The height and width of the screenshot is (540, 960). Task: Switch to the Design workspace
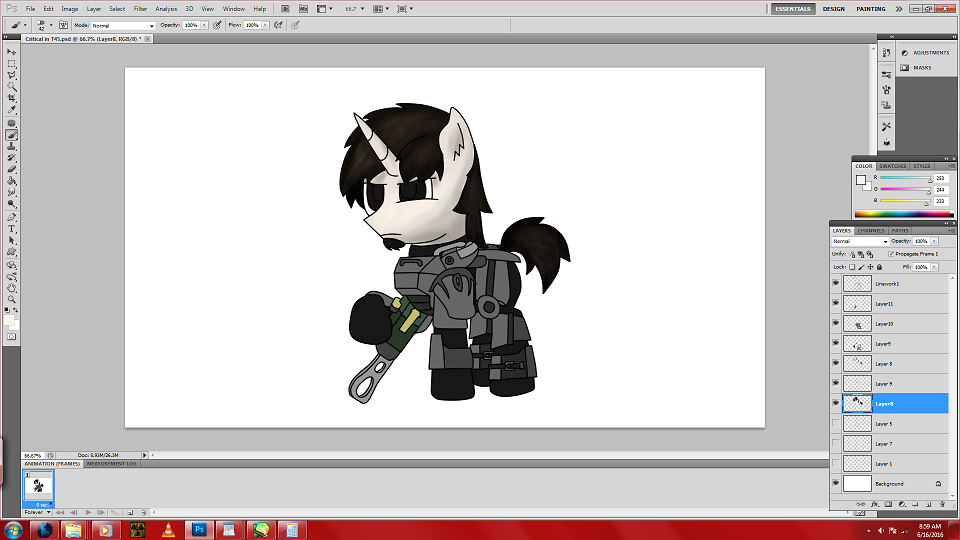click(x=833, y=9)
